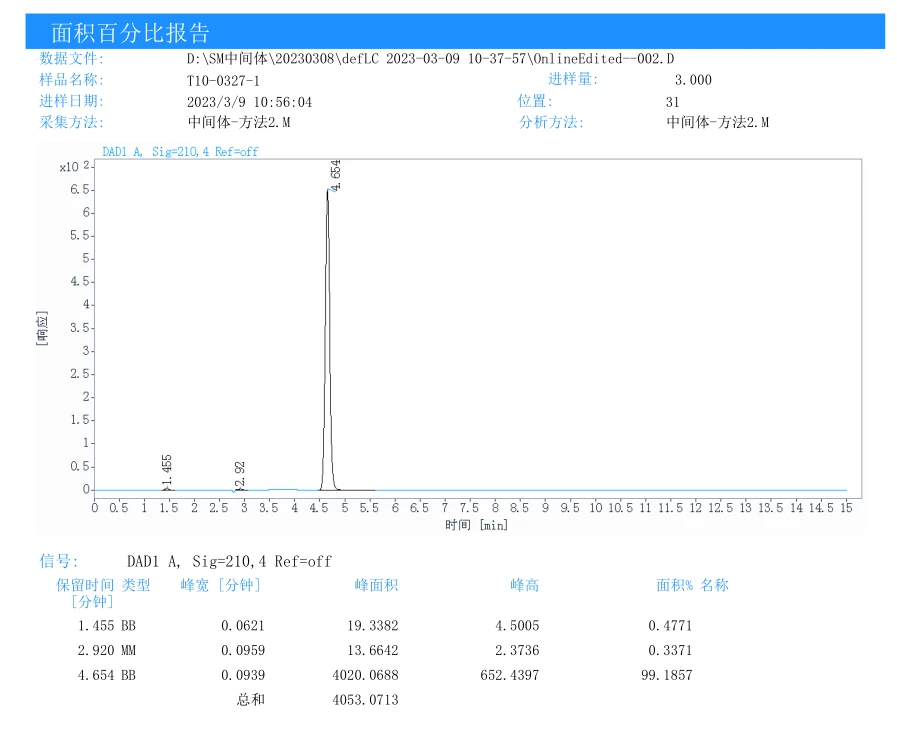Click the y-axis title [响应]
Image resolution: width=897 pixels, height=743 pixels.
[42, 328]
